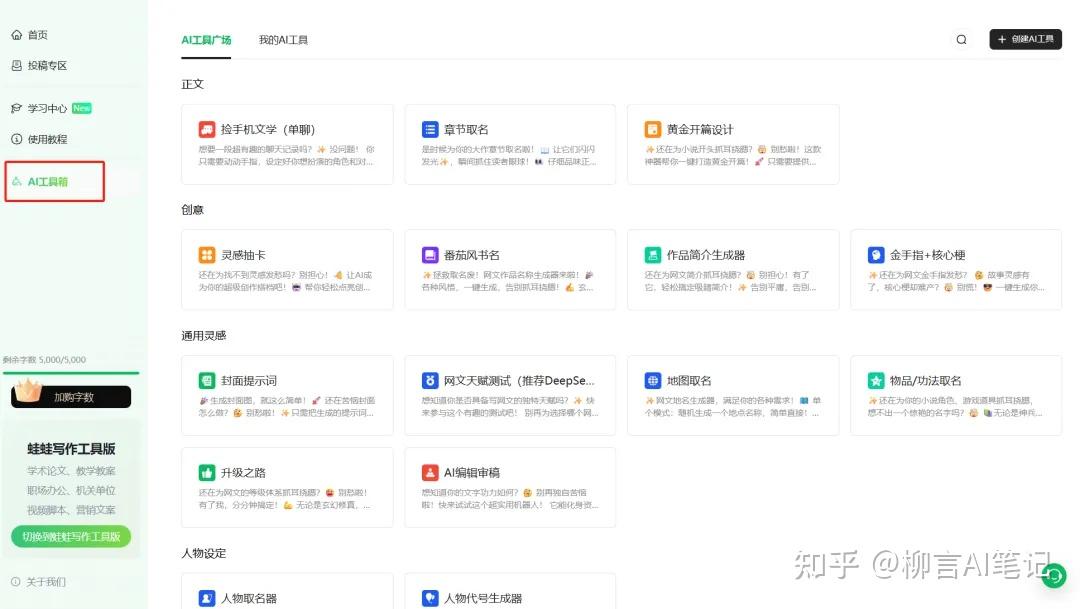1080x609 pixels.
Task: Click the blue 金手指+核心梗 icon
Action: (875, 255)
